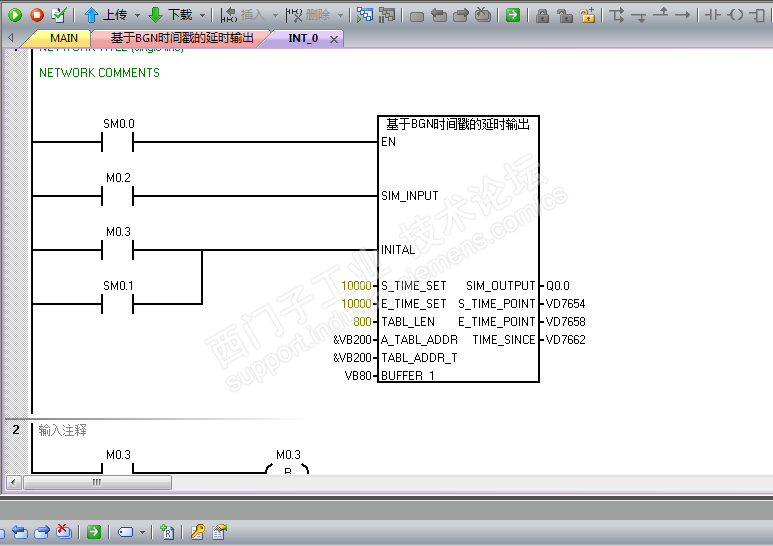The width and height of the screenshot is (773, 546).
Task: Click the Q0.0 output operand
Action: (x=558, y=286)
